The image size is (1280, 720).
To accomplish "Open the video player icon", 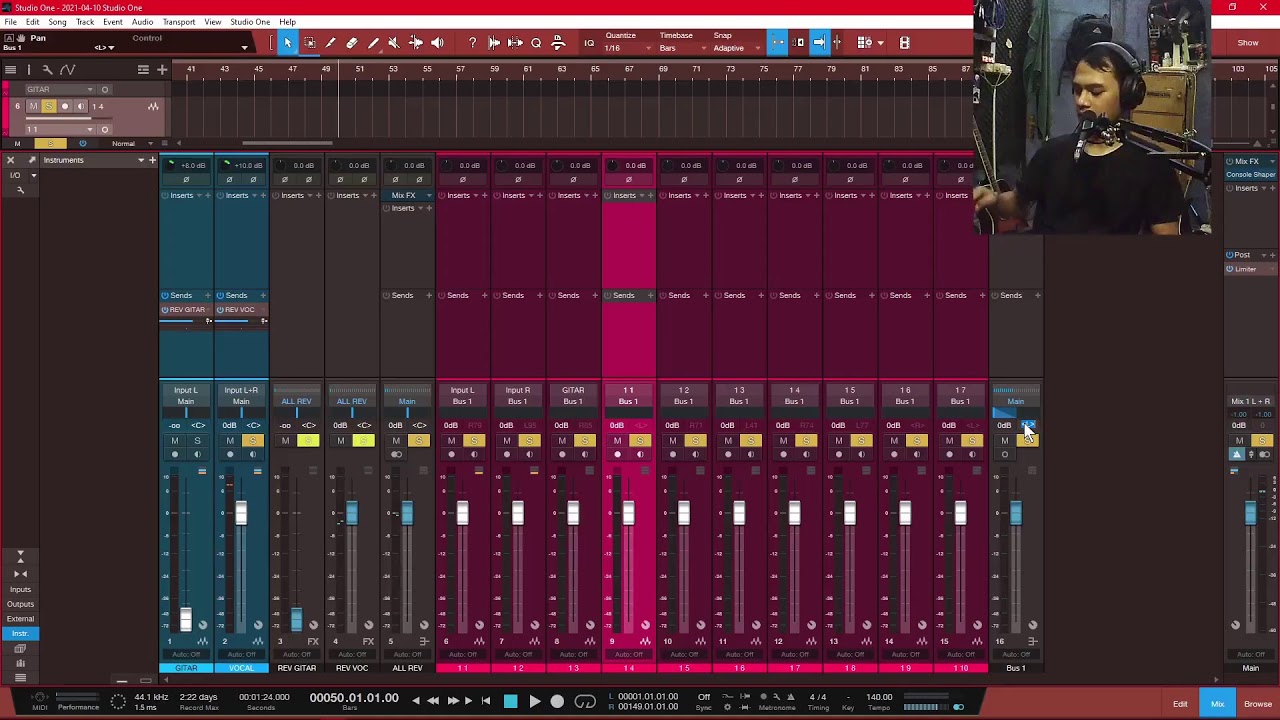I will [904, 43].
